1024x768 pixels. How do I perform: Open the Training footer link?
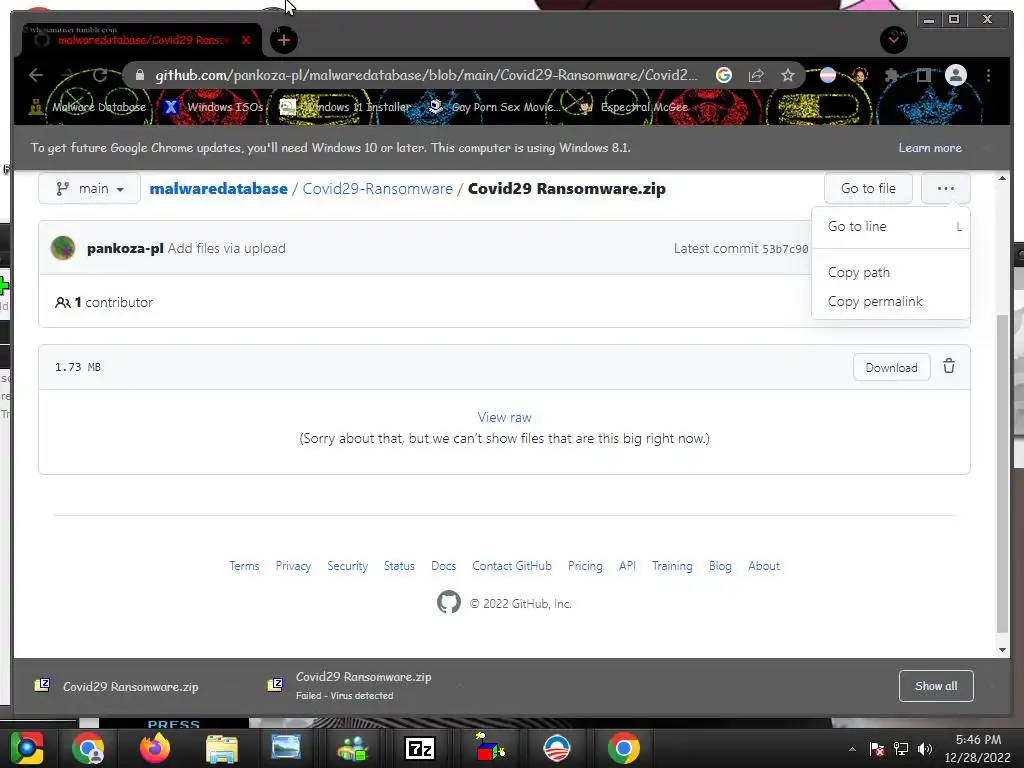click(x=672, y=566)
